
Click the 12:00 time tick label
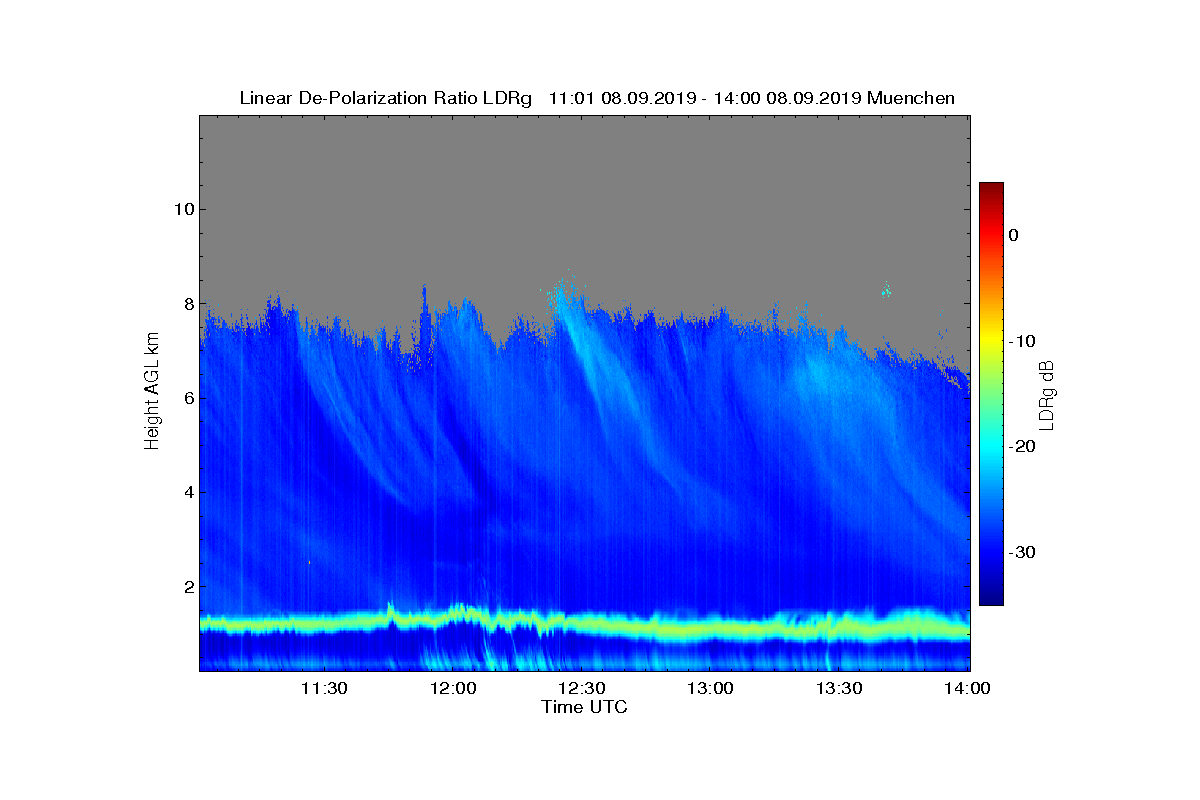point(453,689)
